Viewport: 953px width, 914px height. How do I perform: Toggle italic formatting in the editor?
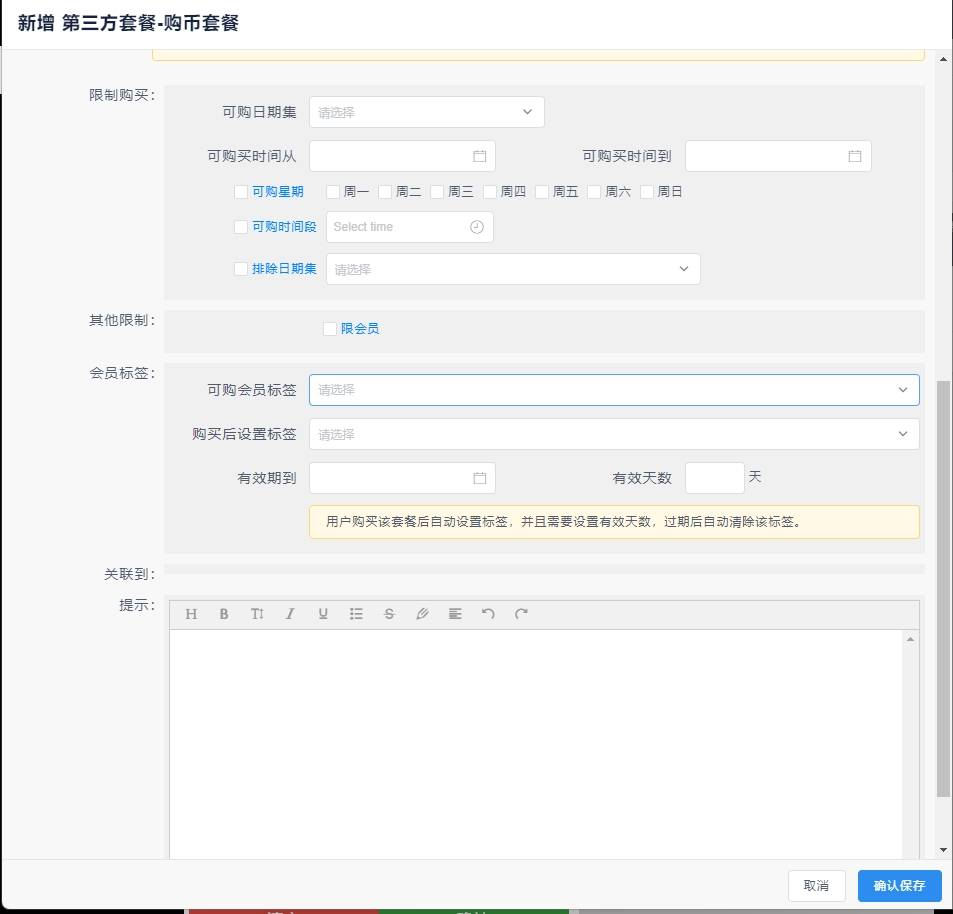290,614
